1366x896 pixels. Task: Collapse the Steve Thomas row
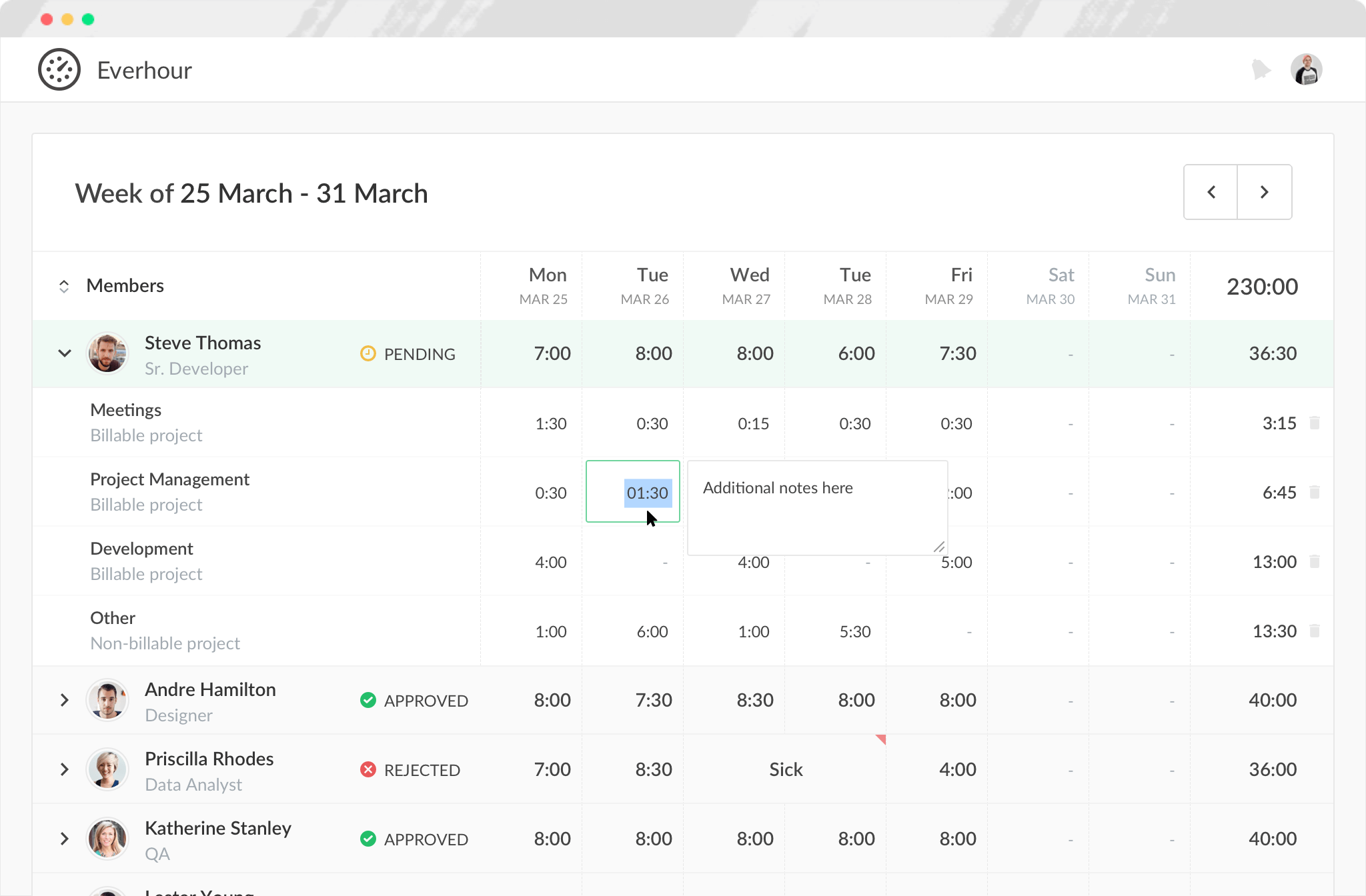[x=65, y=353]
